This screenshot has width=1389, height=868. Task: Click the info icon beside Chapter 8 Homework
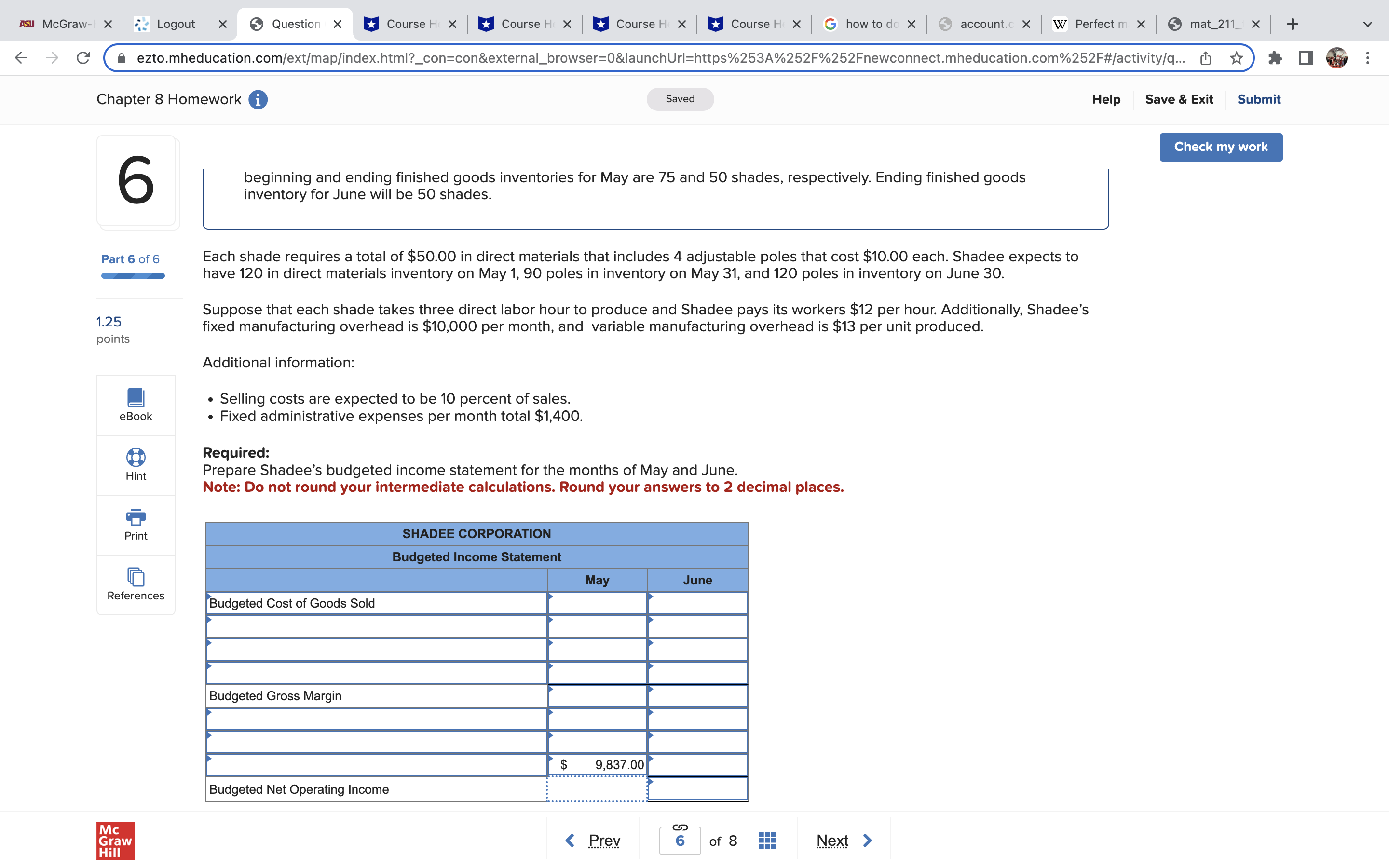259,99
